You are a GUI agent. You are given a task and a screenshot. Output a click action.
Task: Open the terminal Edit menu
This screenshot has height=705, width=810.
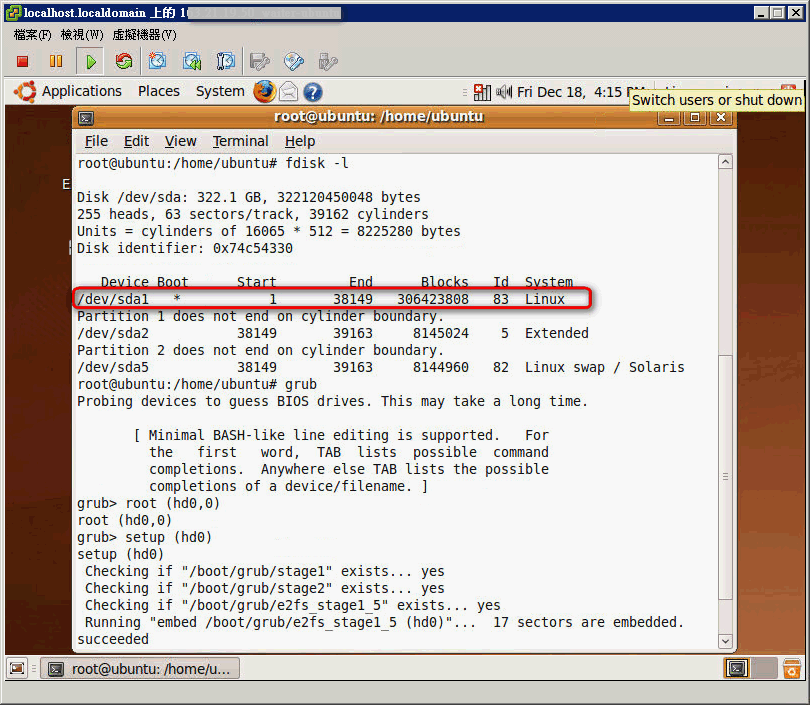click(136, 141)
